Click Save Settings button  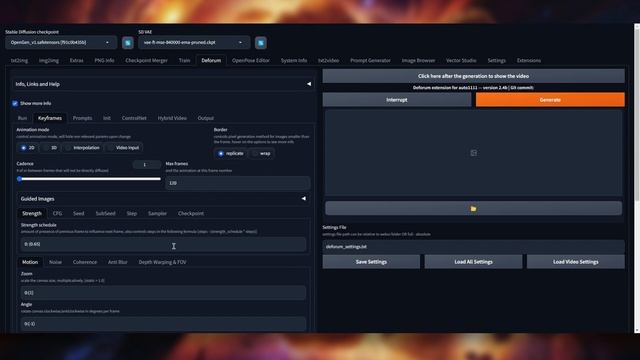[x=371, y=262]
